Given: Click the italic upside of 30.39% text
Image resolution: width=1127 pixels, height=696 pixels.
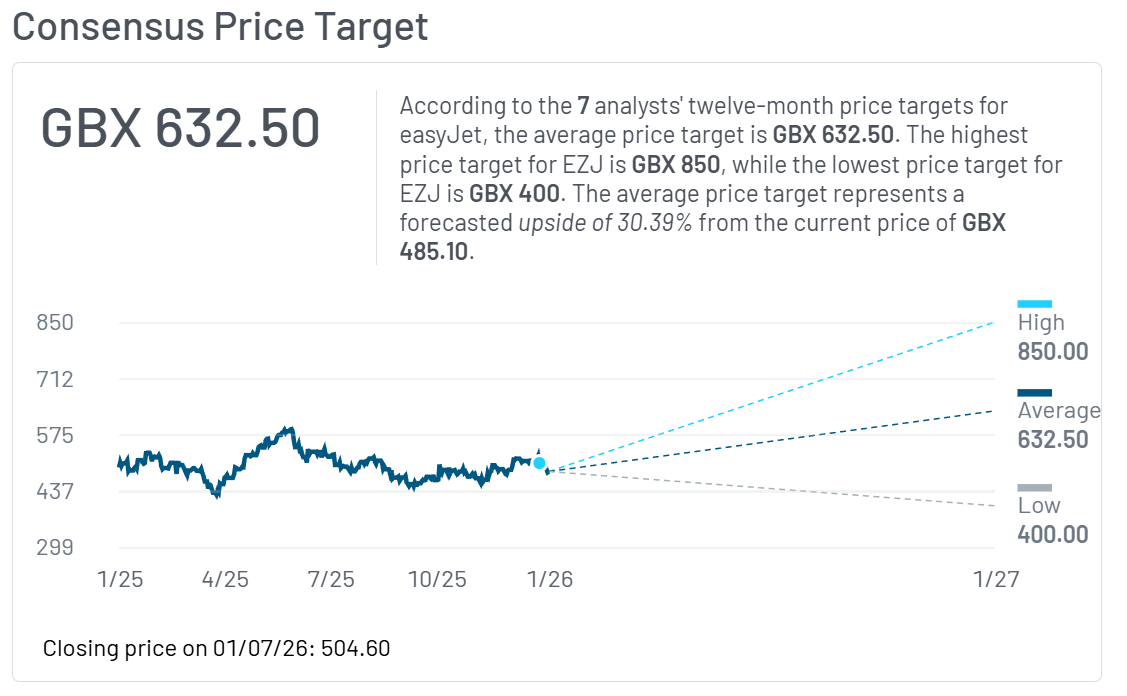Looking at the screenshot, I should (605, 222).
